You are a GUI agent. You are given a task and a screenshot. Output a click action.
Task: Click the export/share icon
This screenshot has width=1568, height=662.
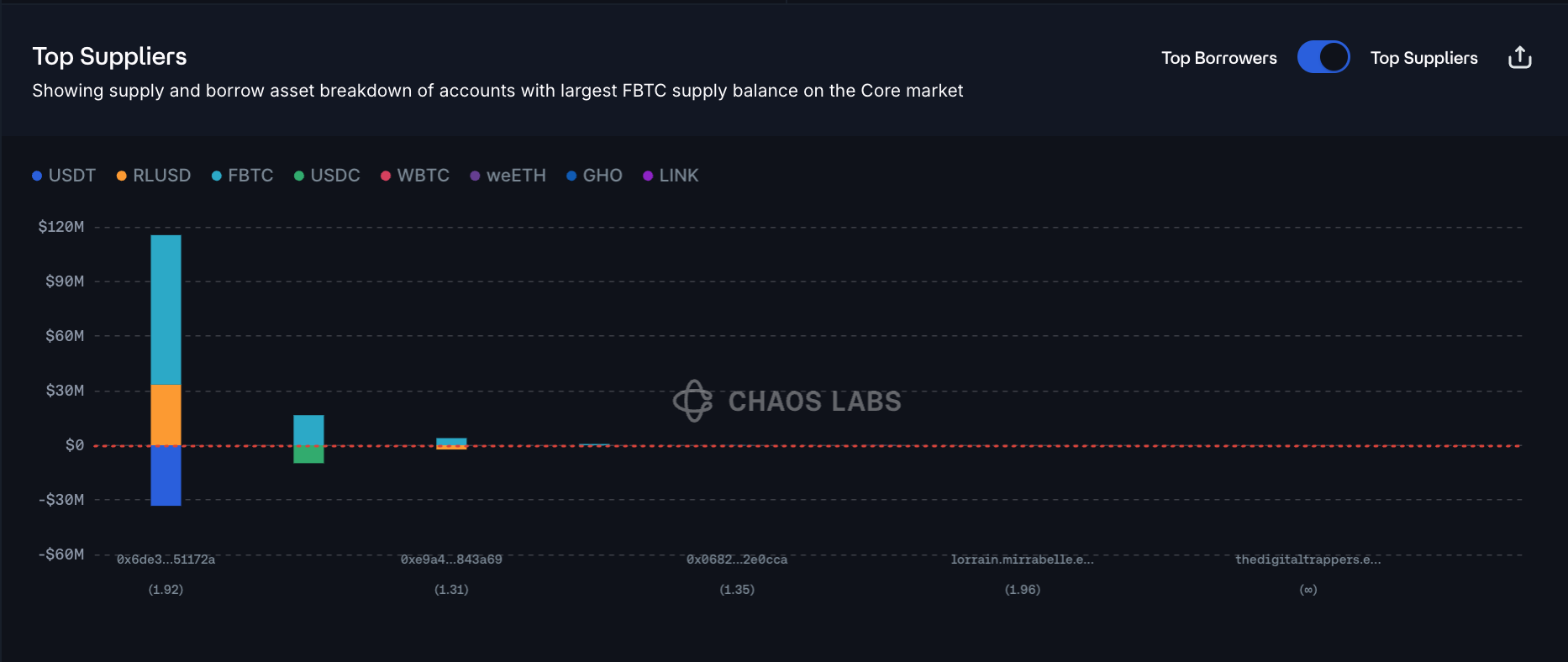[1519, 57]
